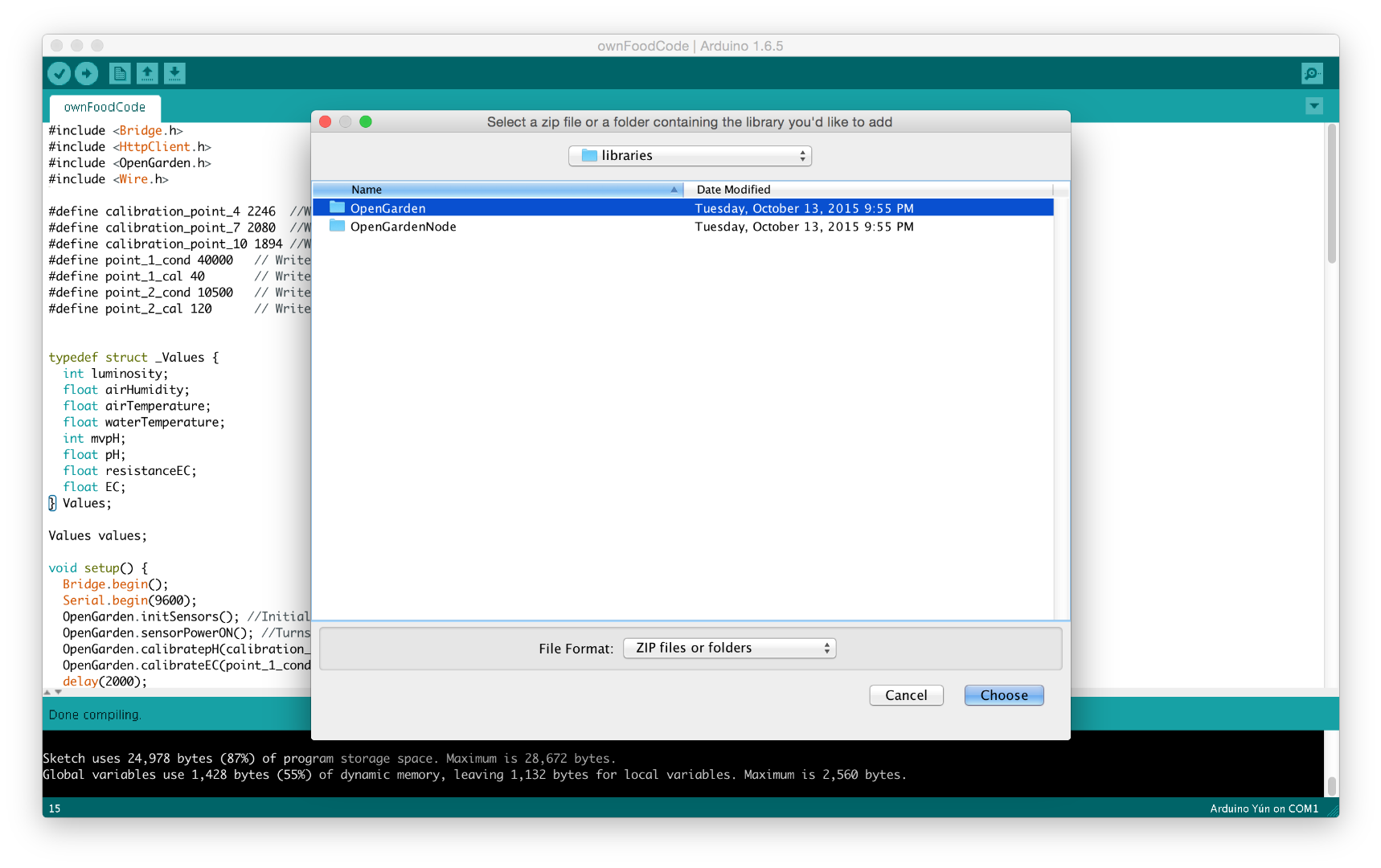
Task: Click the editor vertical scrollbar
Action: tap(1332, 194)
